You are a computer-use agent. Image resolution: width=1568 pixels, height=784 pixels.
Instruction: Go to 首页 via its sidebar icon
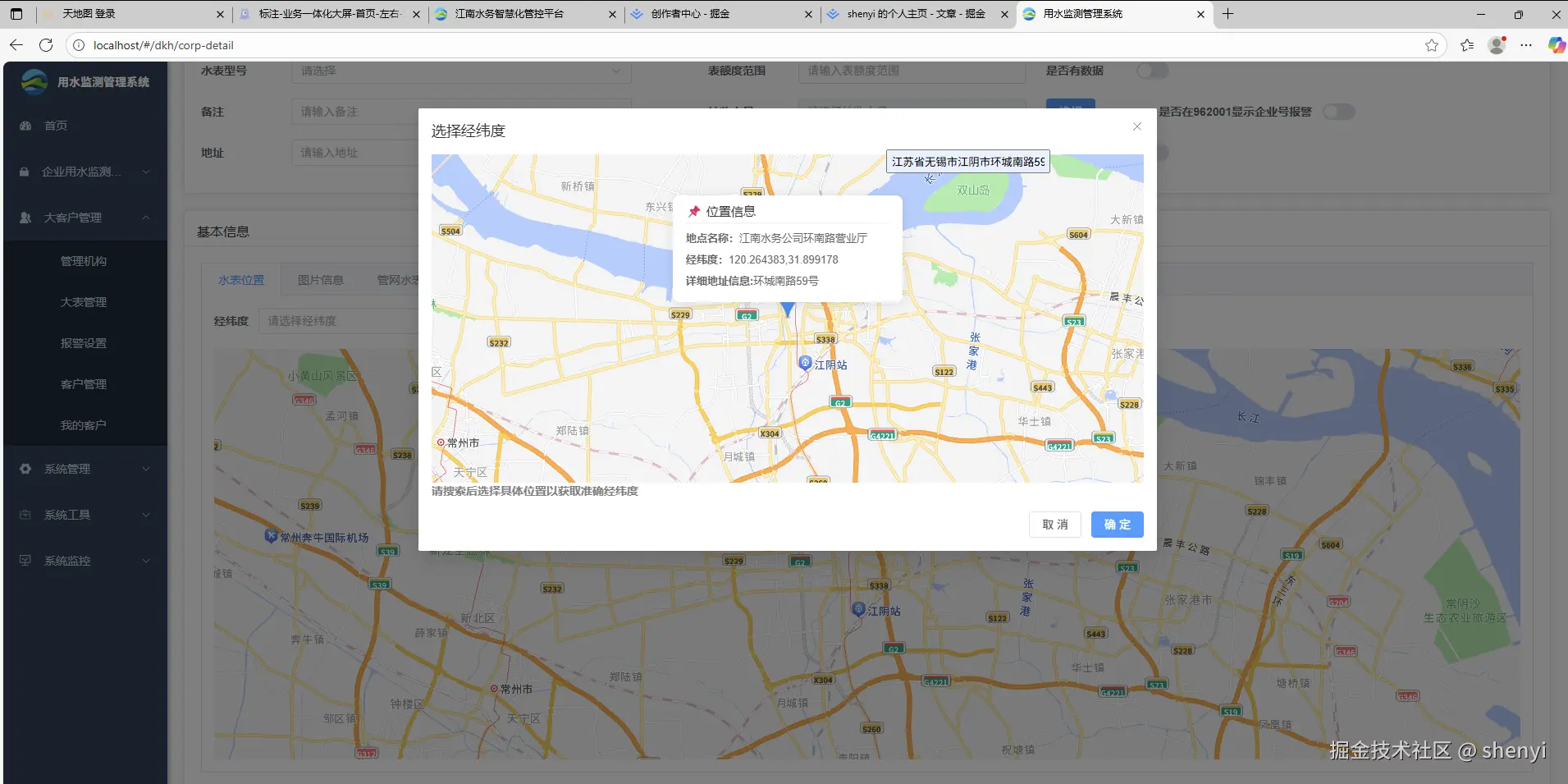click(x=25, y=126)
